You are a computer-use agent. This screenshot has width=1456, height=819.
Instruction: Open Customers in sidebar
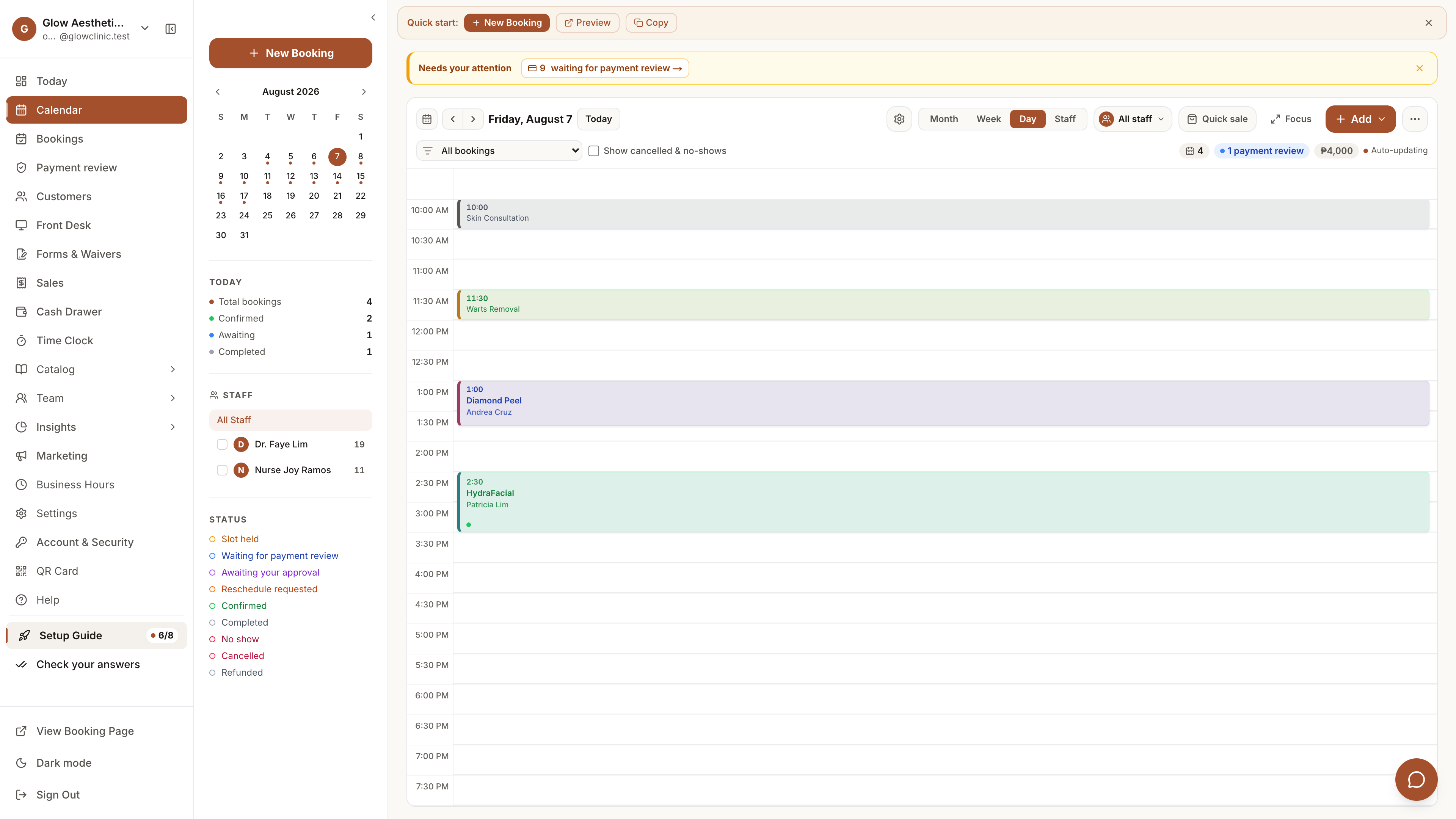97,196
